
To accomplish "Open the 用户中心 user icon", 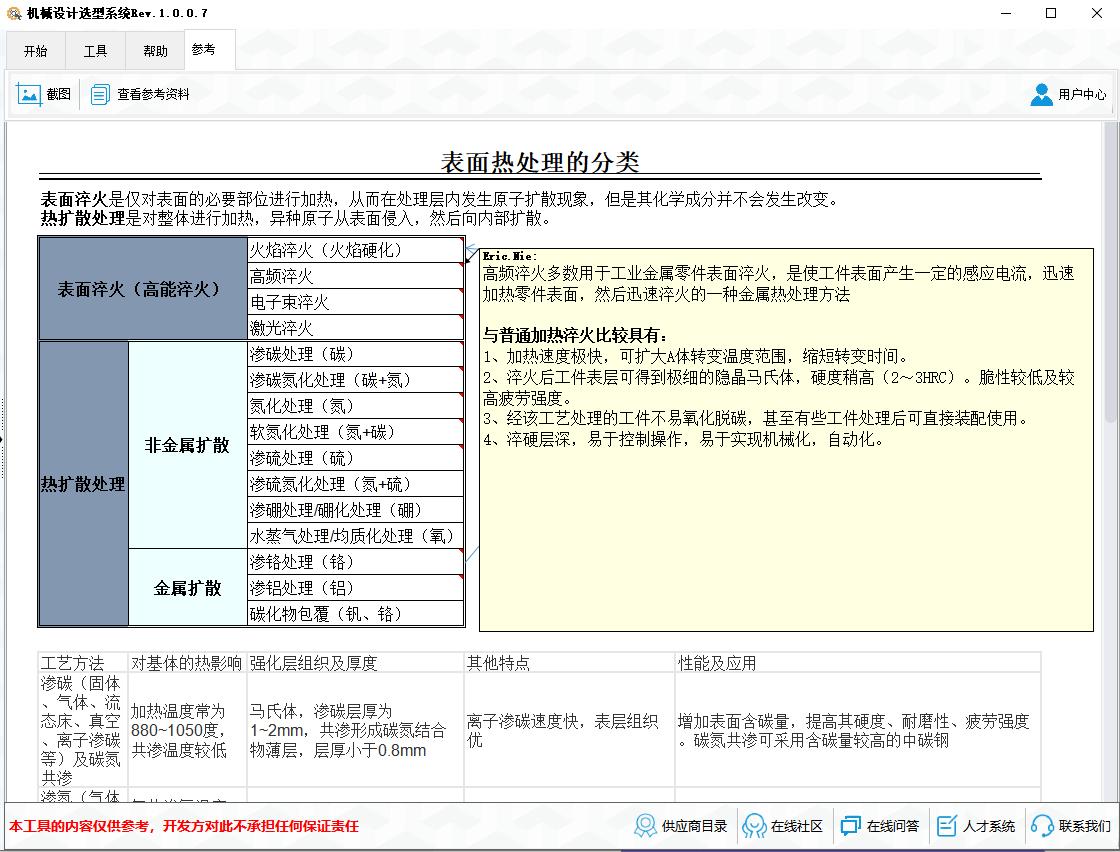I will 1042,94.
